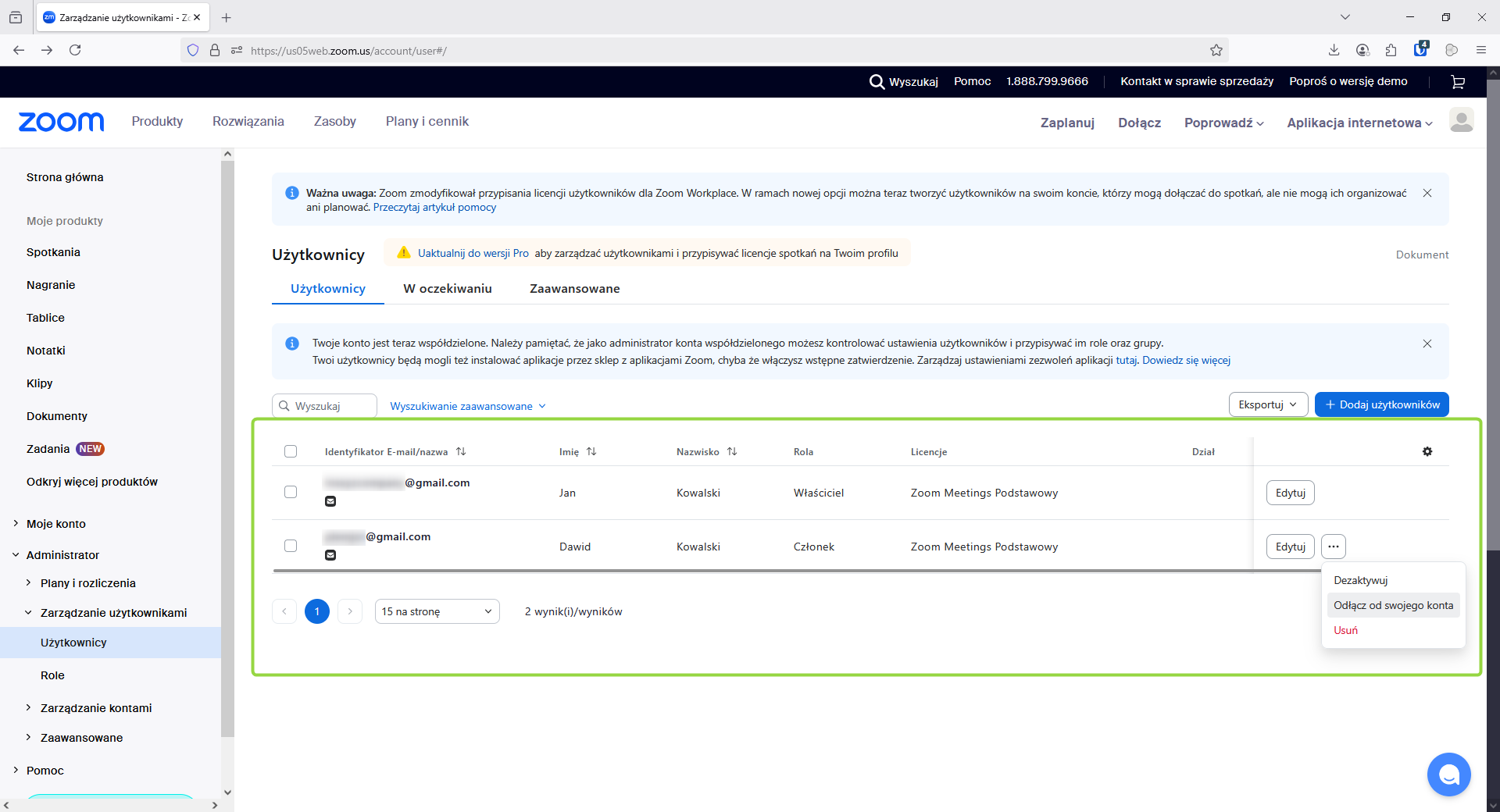Open Dowiedz się więcej link
The height and width of the screenshot is (812, 1500).
[x=1186, y=360]
